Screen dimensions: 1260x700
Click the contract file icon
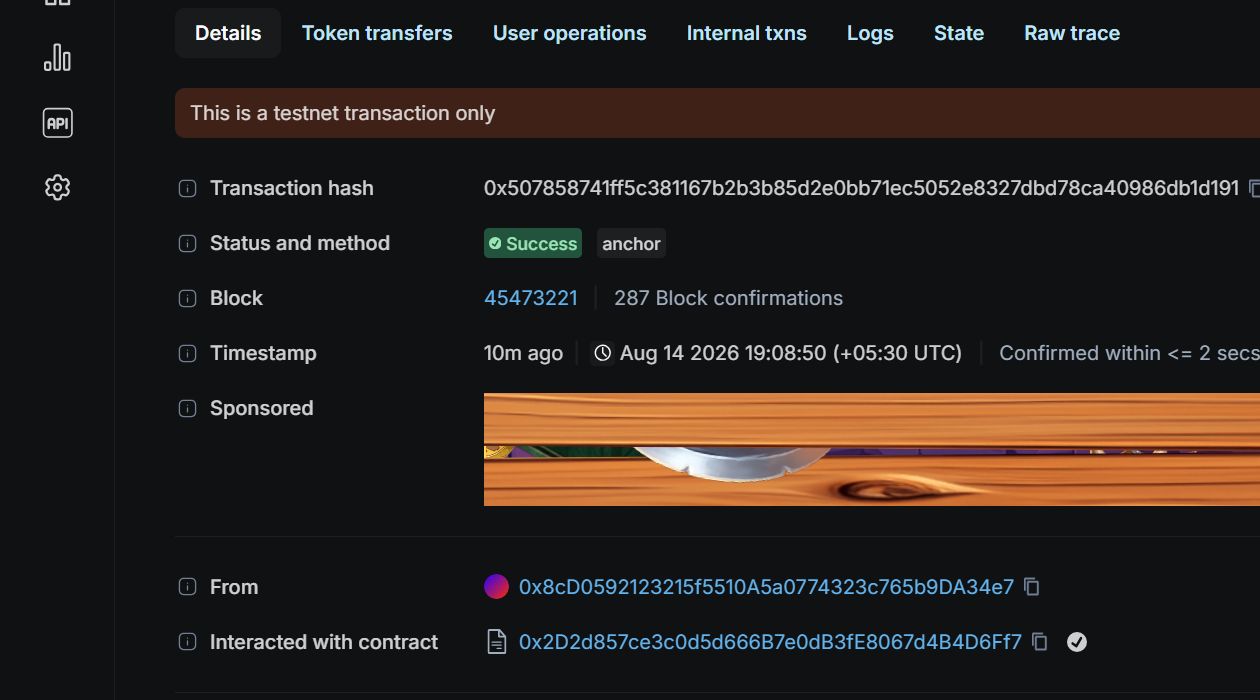[496, 642]
